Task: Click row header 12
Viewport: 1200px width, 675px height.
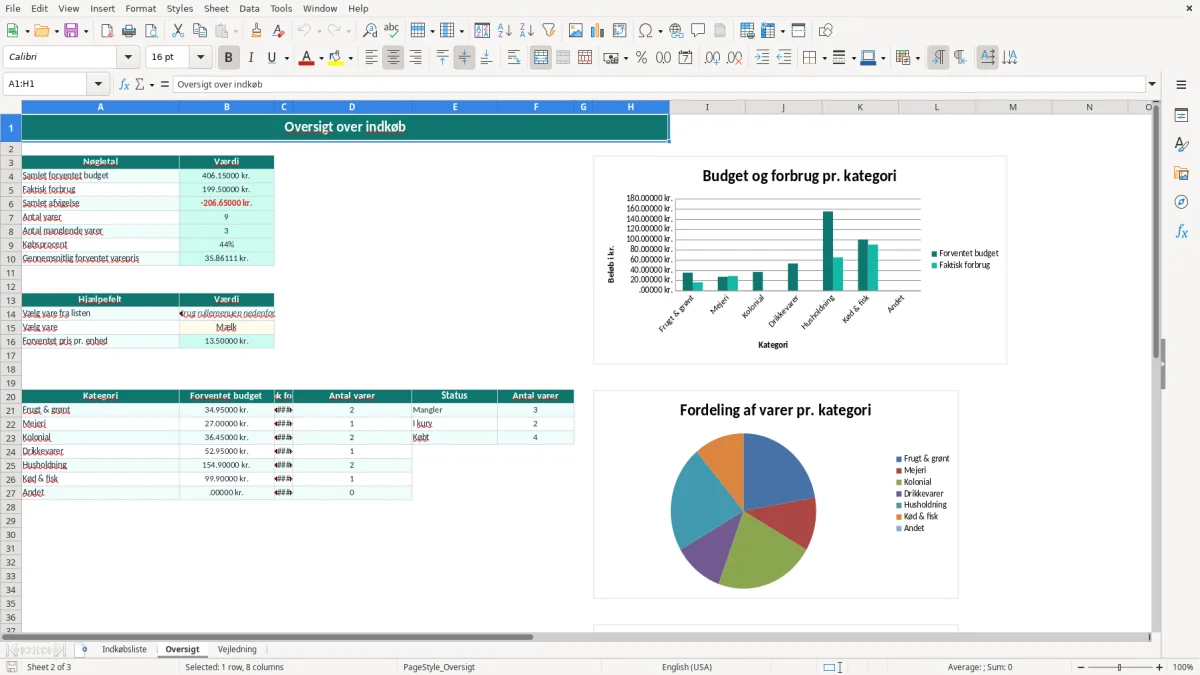Action: (11, 286)
